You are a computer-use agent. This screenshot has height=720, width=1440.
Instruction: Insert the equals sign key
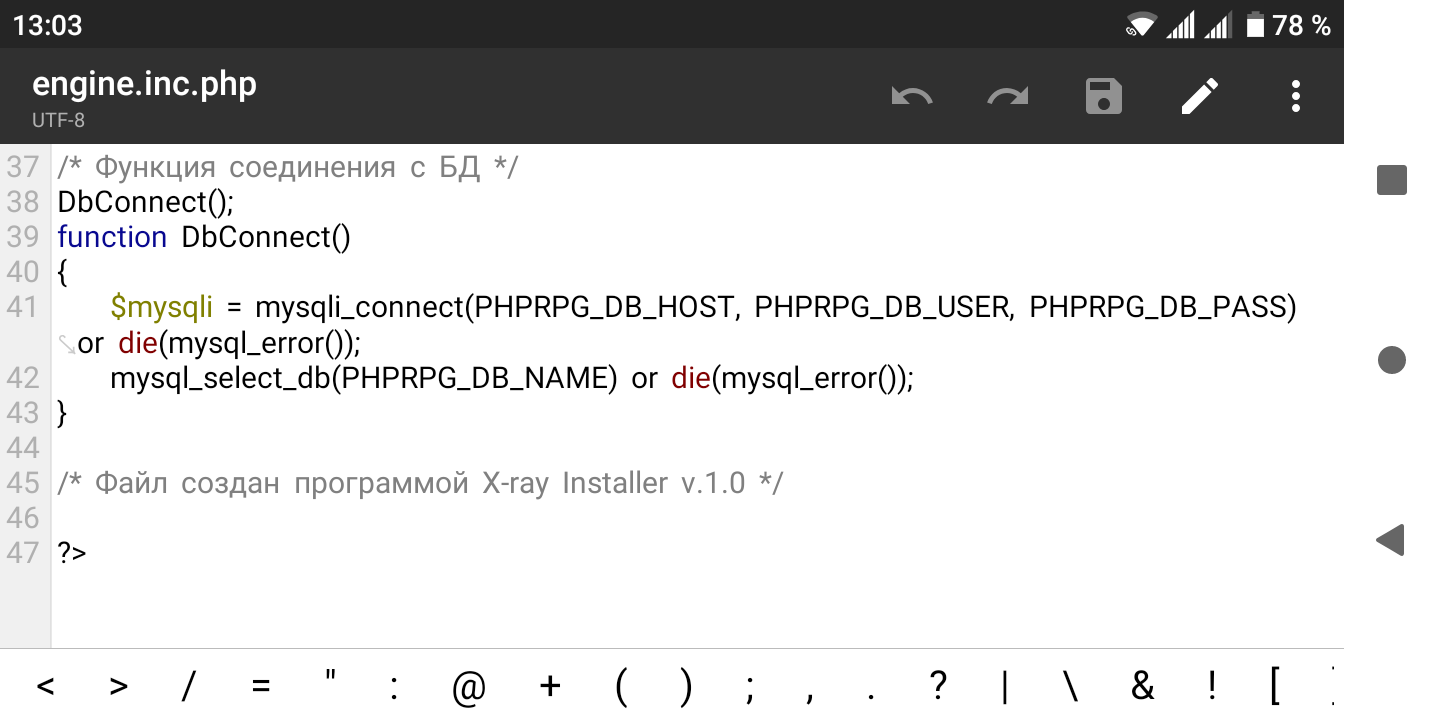click(x=261, y=686)
